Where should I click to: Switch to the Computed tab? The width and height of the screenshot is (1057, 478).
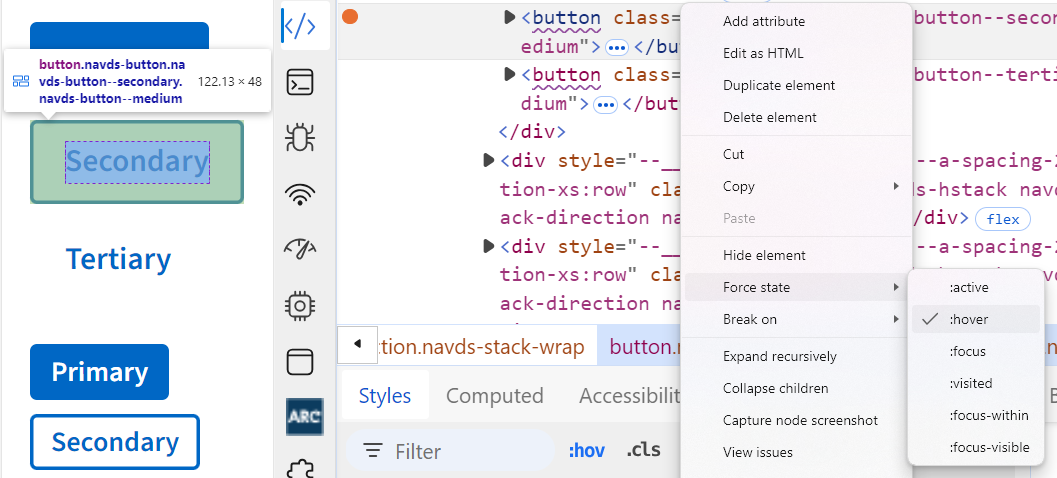(495, 395)
